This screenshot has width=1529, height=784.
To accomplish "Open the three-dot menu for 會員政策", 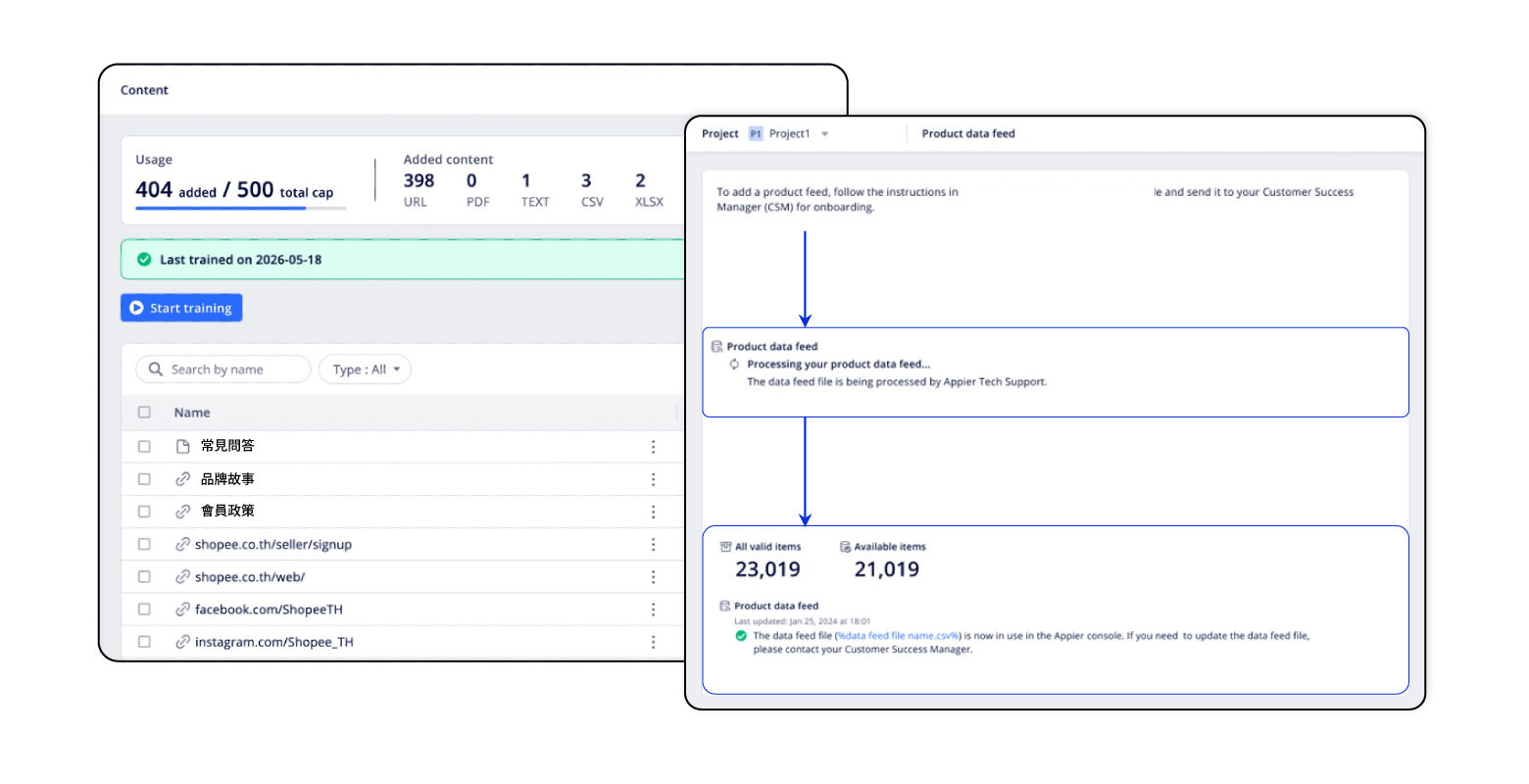I will 653,512.
